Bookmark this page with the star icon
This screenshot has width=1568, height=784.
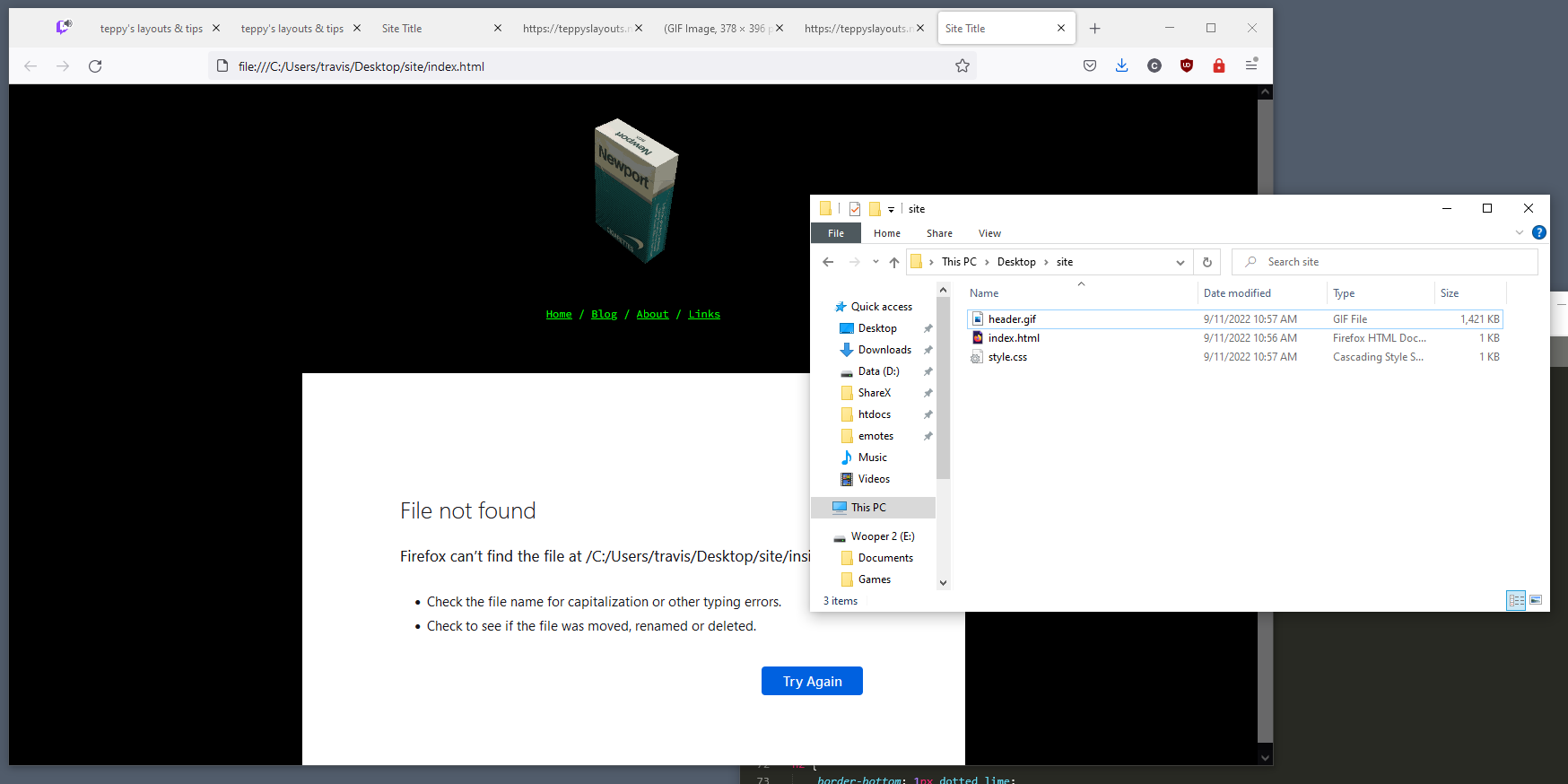click(x=963, y=65)
